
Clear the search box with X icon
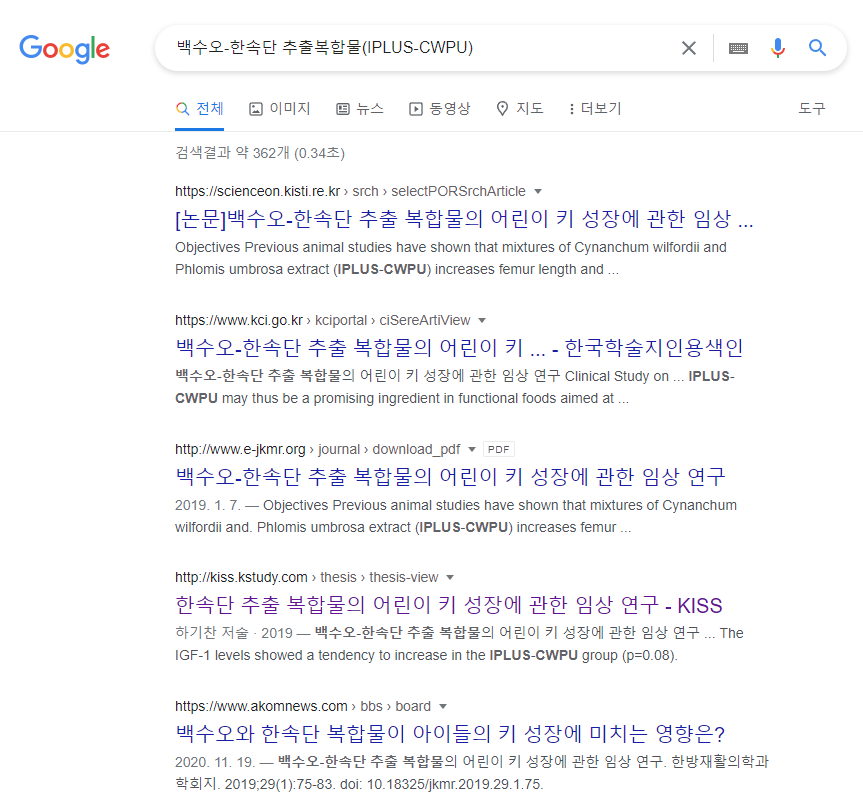(689, 48)
